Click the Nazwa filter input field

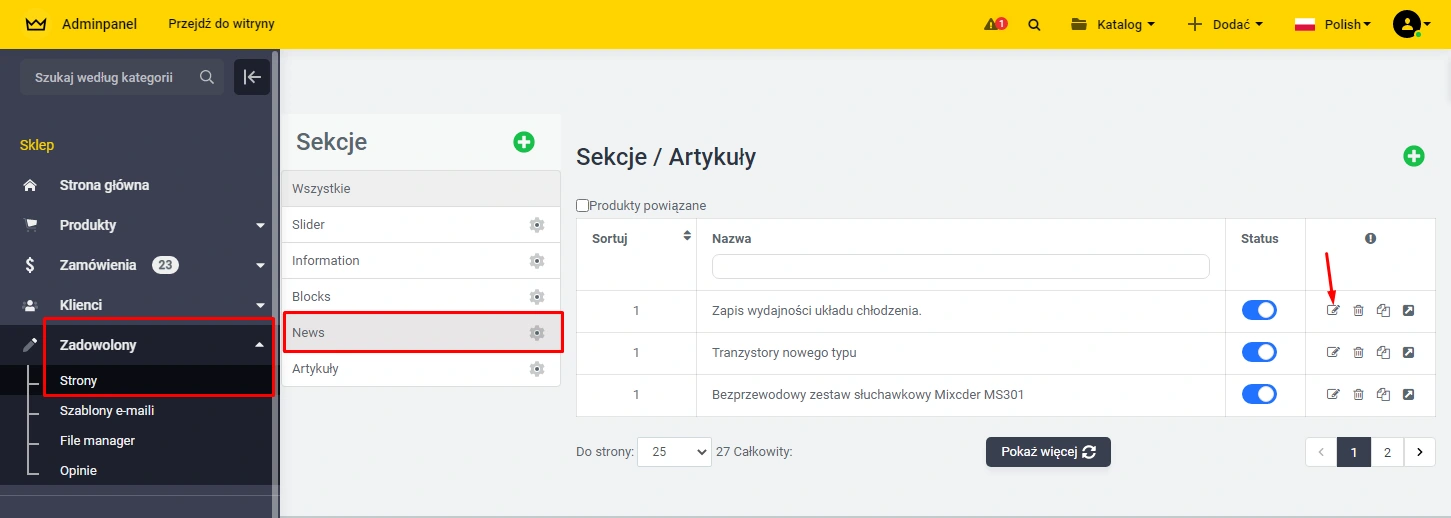960,266
